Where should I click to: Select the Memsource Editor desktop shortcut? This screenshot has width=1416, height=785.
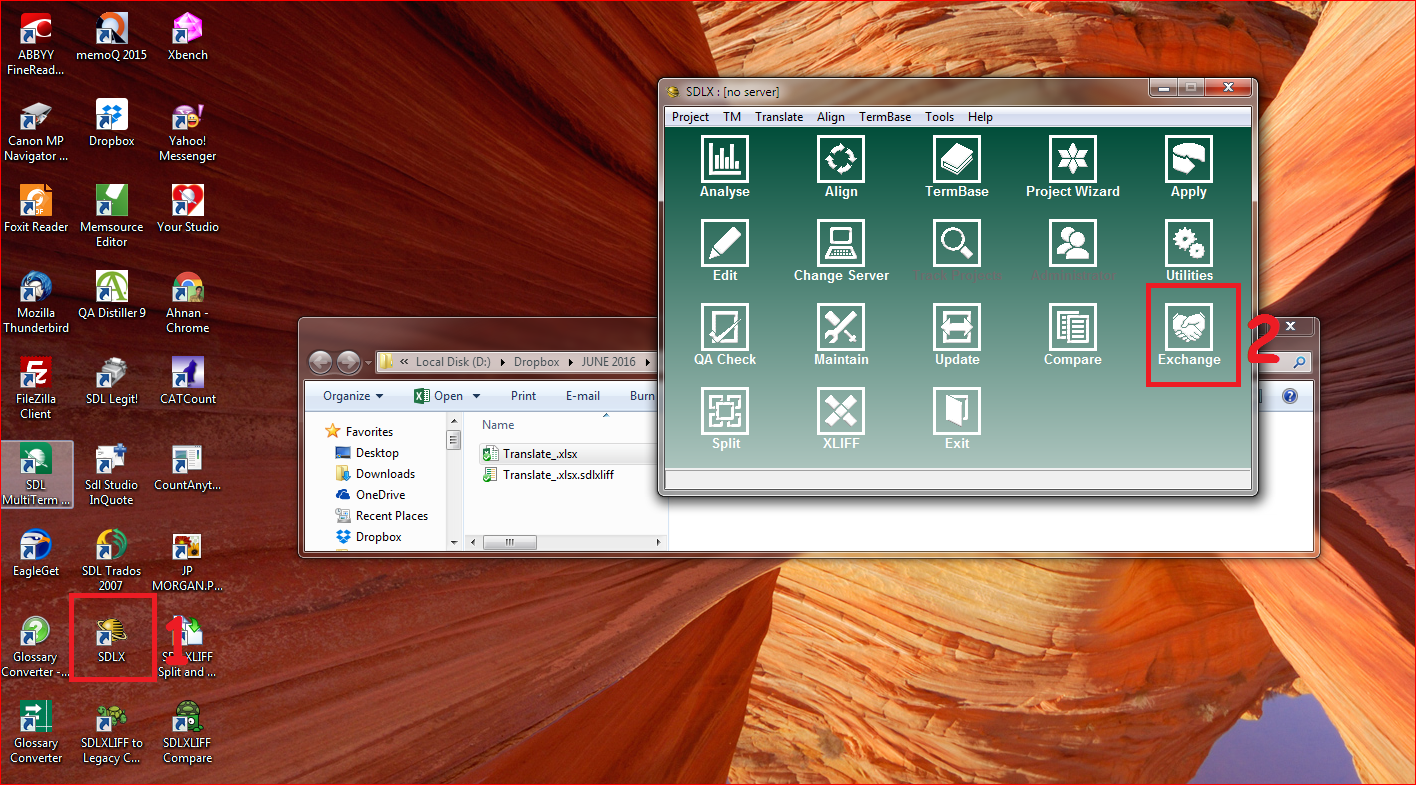112,217
